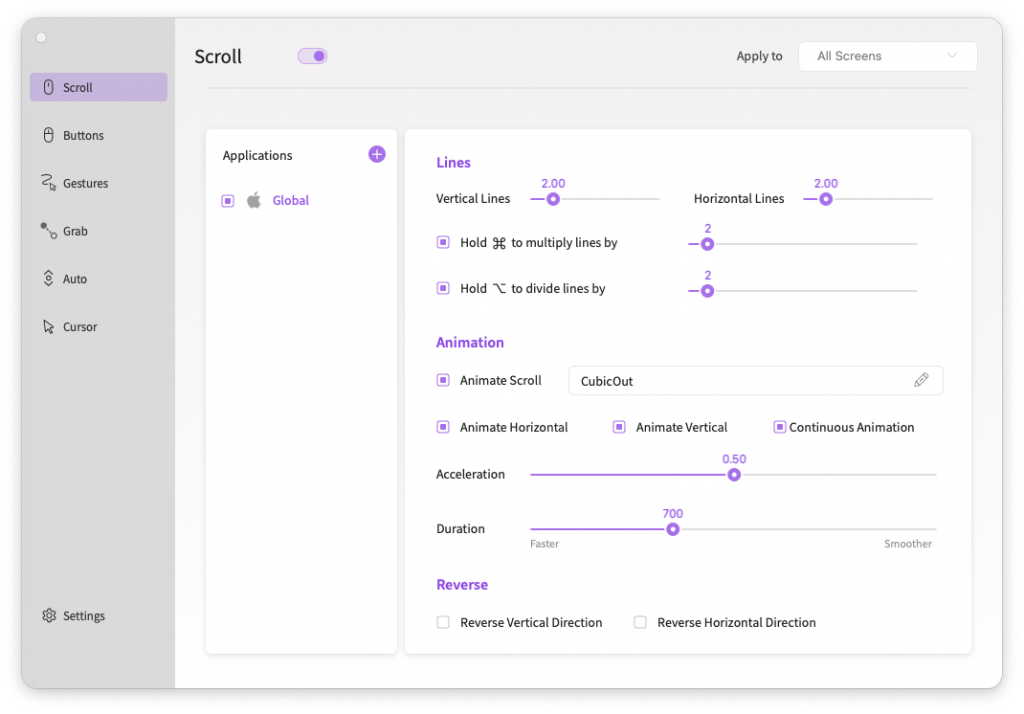Toggle the main Scroll switch off
Image resolution: width=1024 pixels, height=714 pixels.
(x=312, y=56)
